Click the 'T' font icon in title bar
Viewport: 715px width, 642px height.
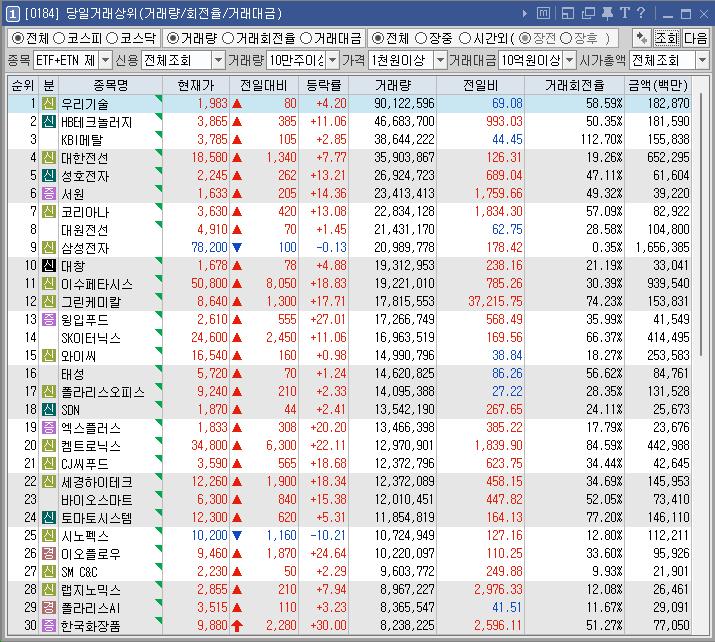coord(624,13)
